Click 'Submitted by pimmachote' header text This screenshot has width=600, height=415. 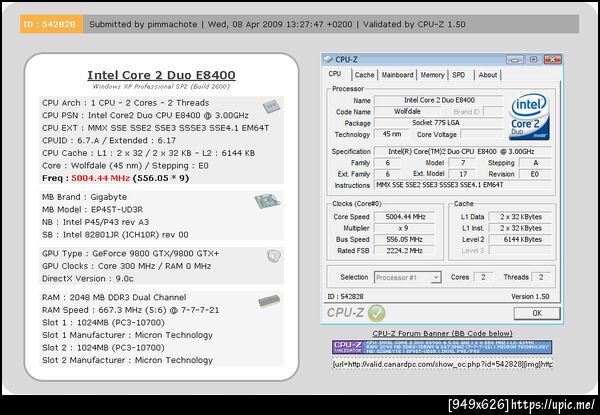pos(143,24)
